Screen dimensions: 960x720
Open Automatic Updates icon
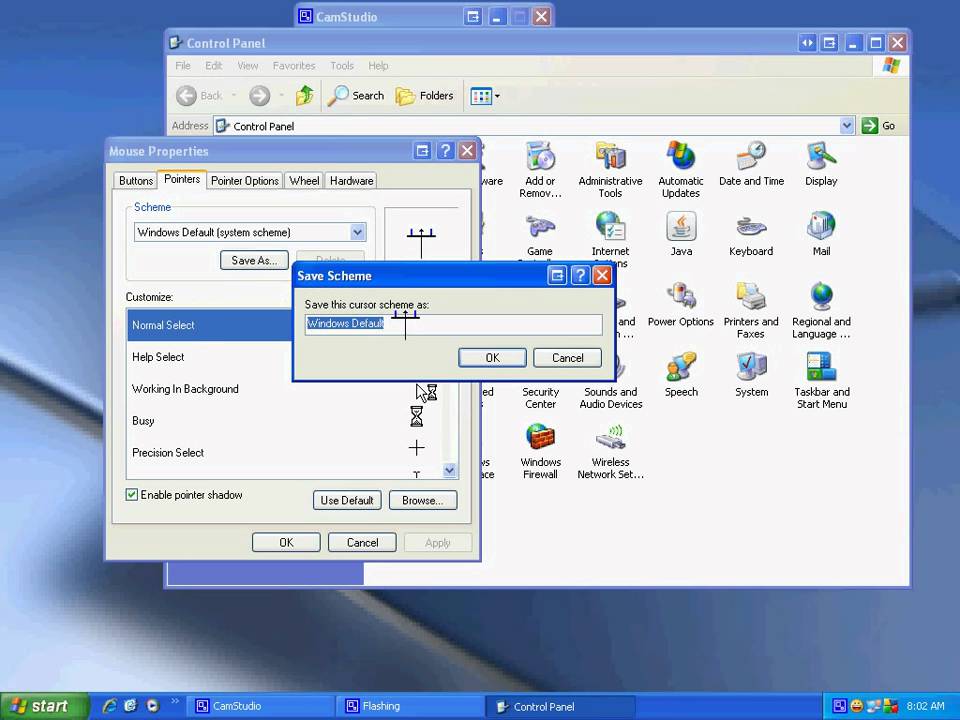coord(681,169)
